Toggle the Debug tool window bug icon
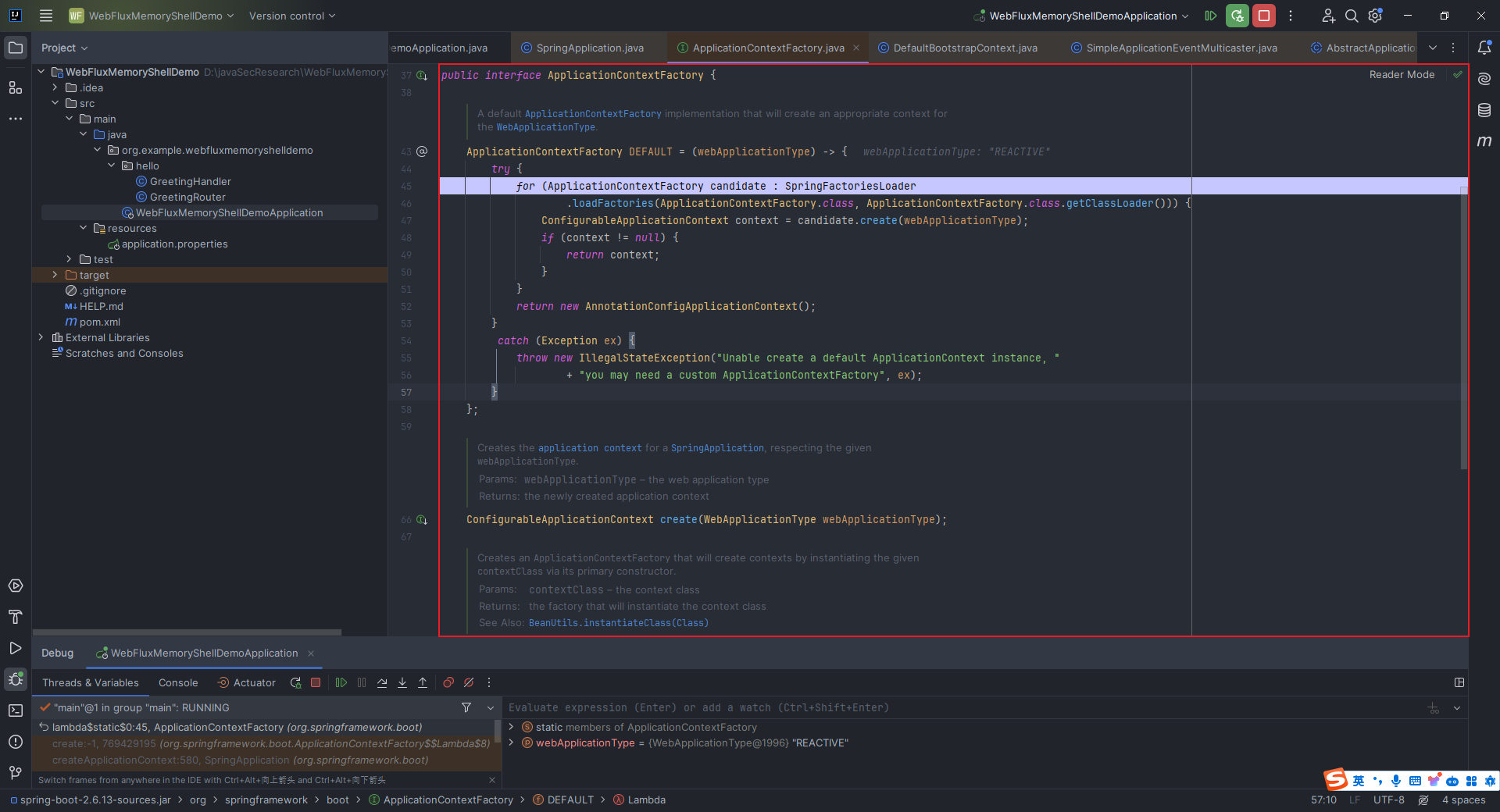 pos(16,679)
